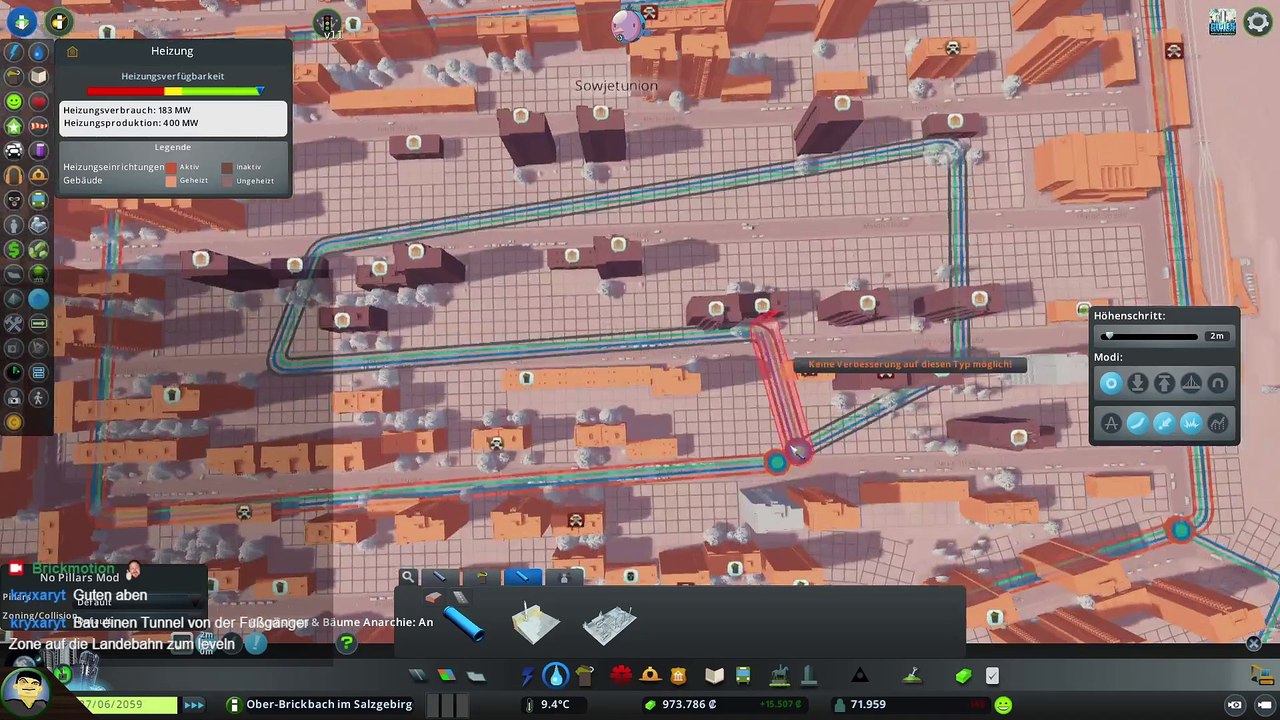
Task: Select the Ungeheizt legend color swatch
Action: [x=228, y=181]
